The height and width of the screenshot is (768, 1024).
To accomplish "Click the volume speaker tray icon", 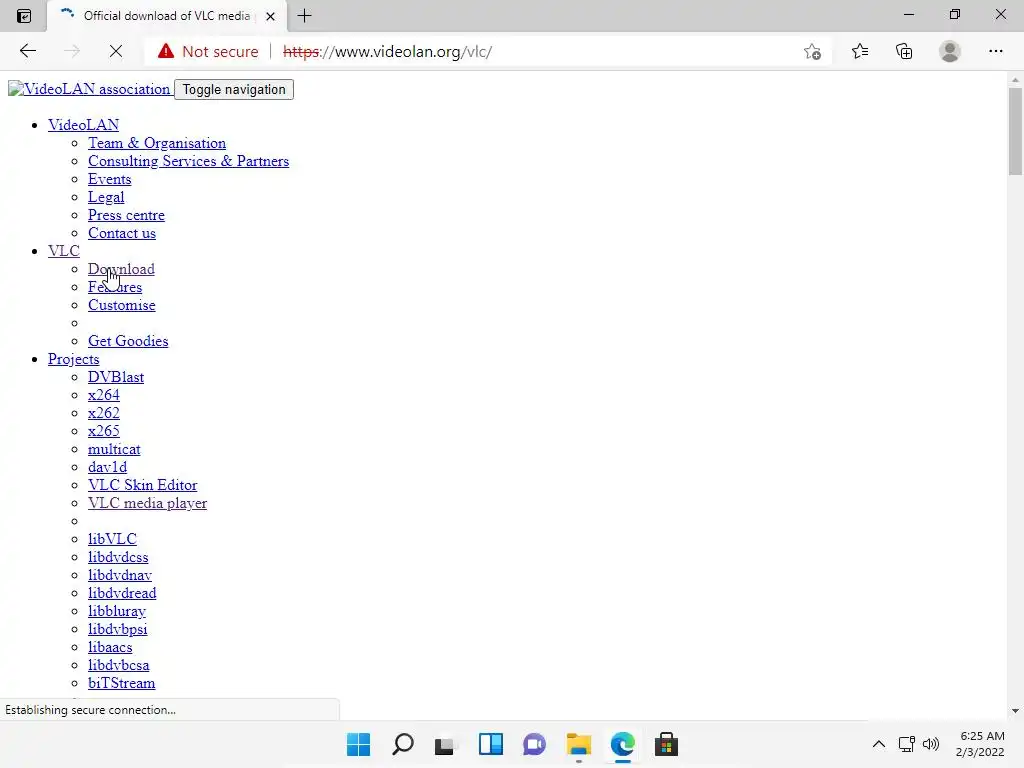I will [x=931, y=744].
